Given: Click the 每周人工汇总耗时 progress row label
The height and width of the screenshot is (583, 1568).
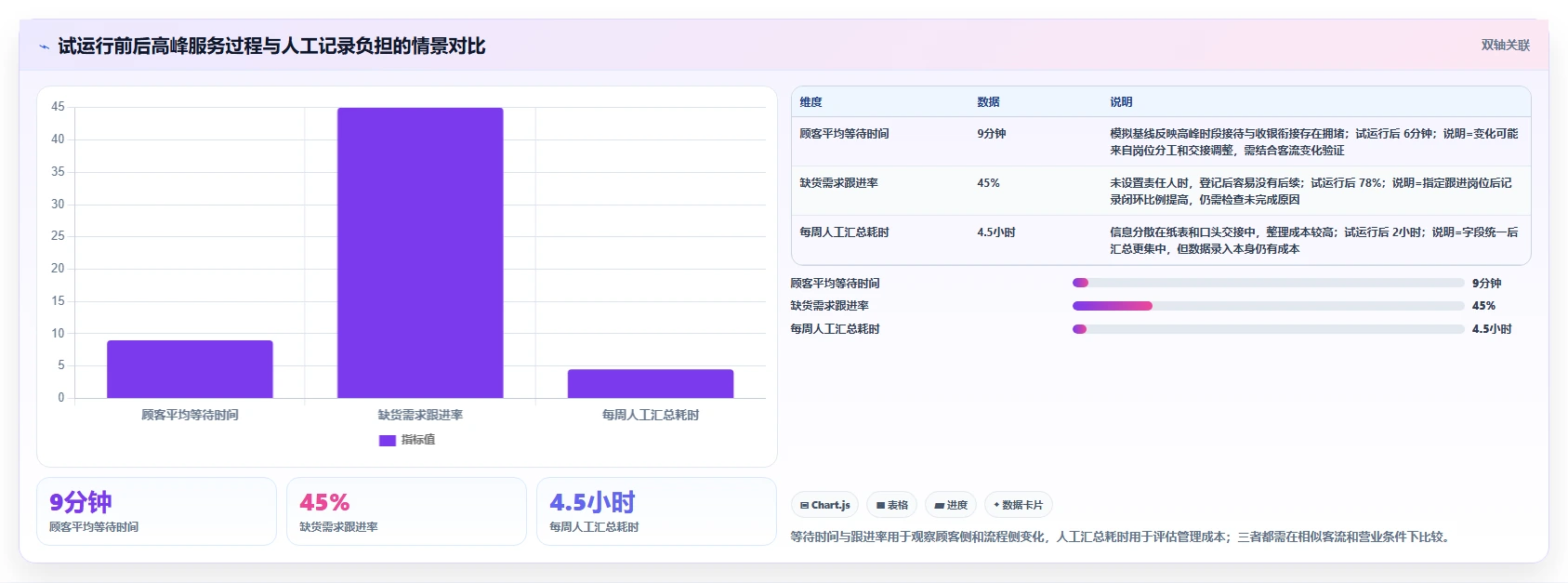Looking at the screenshot, I should [835, 329].
